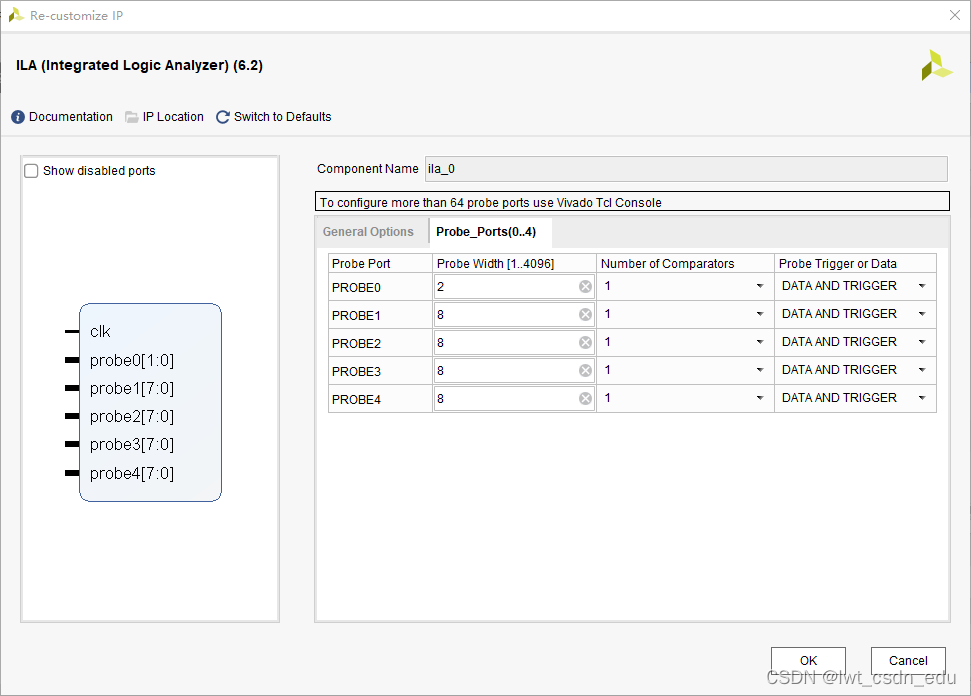Select the probe3[7:0] port on diagram
Viewport: 971px width, 696px height.
[131, 445]
